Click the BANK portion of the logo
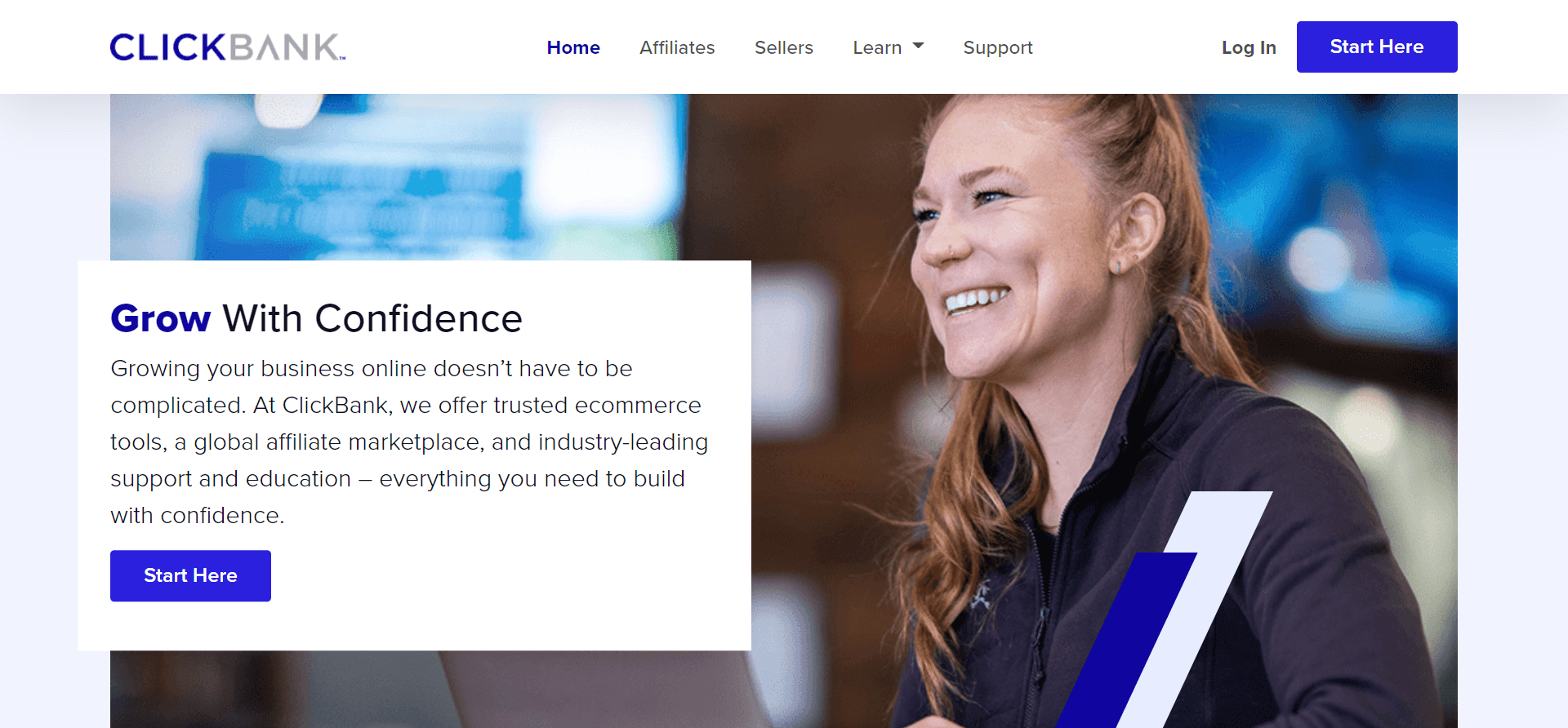This screenshot has width=1568, height=728. click(286, 47)
